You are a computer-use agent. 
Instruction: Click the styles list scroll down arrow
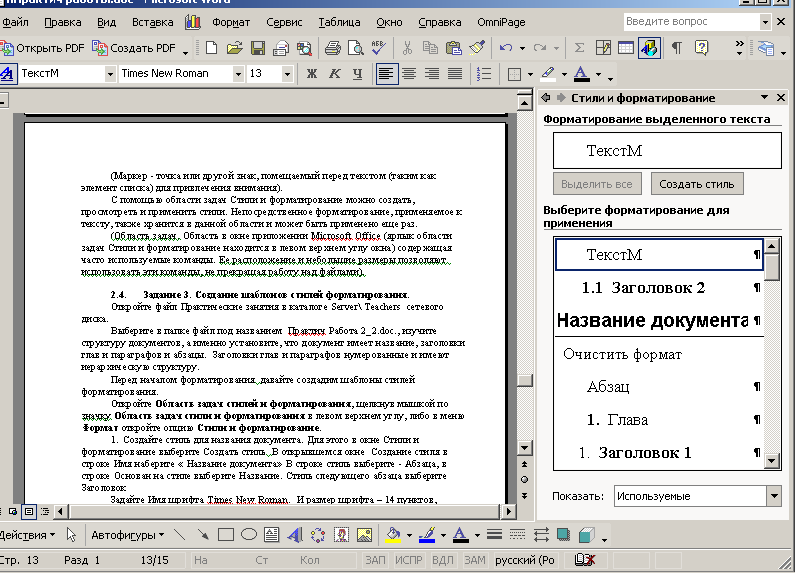pyautogui.click(x=772, y=461)
